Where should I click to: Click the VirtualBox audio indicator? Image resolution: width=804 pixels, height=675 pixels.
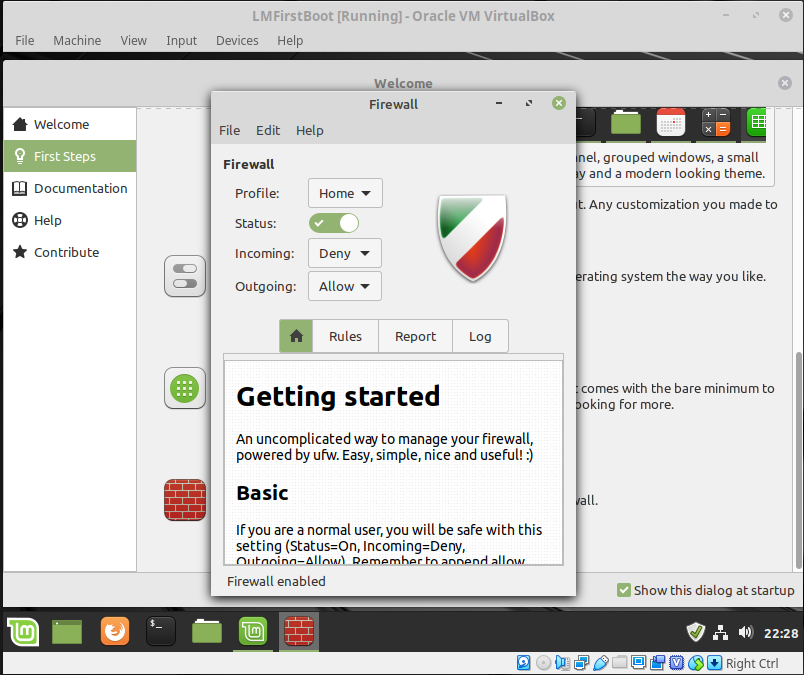tap(562, 663)
